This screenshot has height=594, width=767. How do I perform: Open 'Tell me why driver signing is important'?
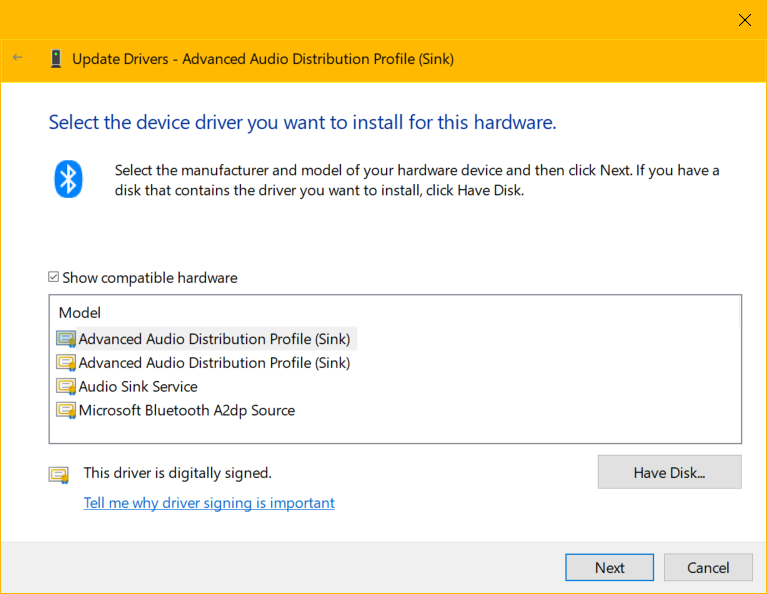209,503
